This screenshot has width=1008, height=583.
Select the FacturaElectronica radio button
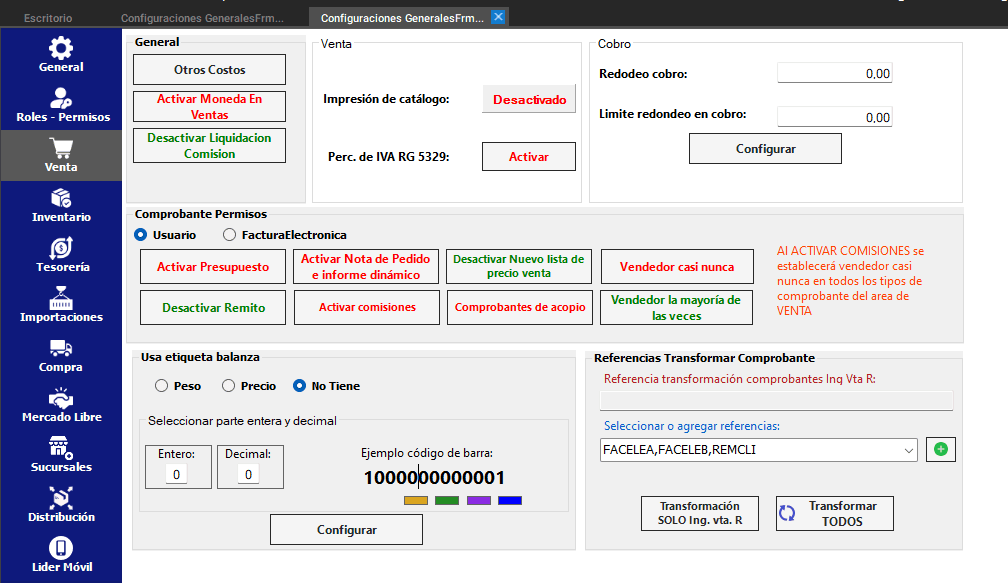230,235
